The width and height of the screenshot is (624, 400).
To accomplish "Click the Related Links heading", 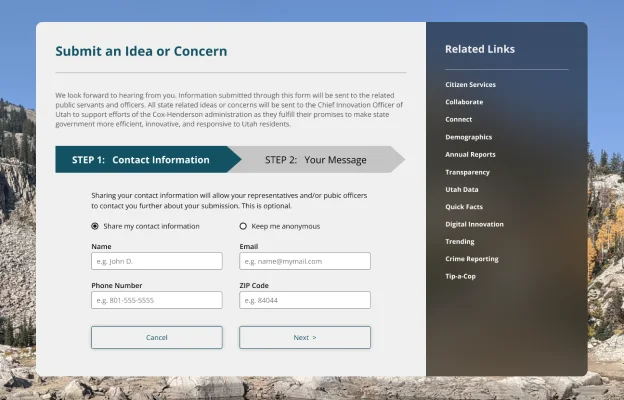I will click(x=480, y=49).
